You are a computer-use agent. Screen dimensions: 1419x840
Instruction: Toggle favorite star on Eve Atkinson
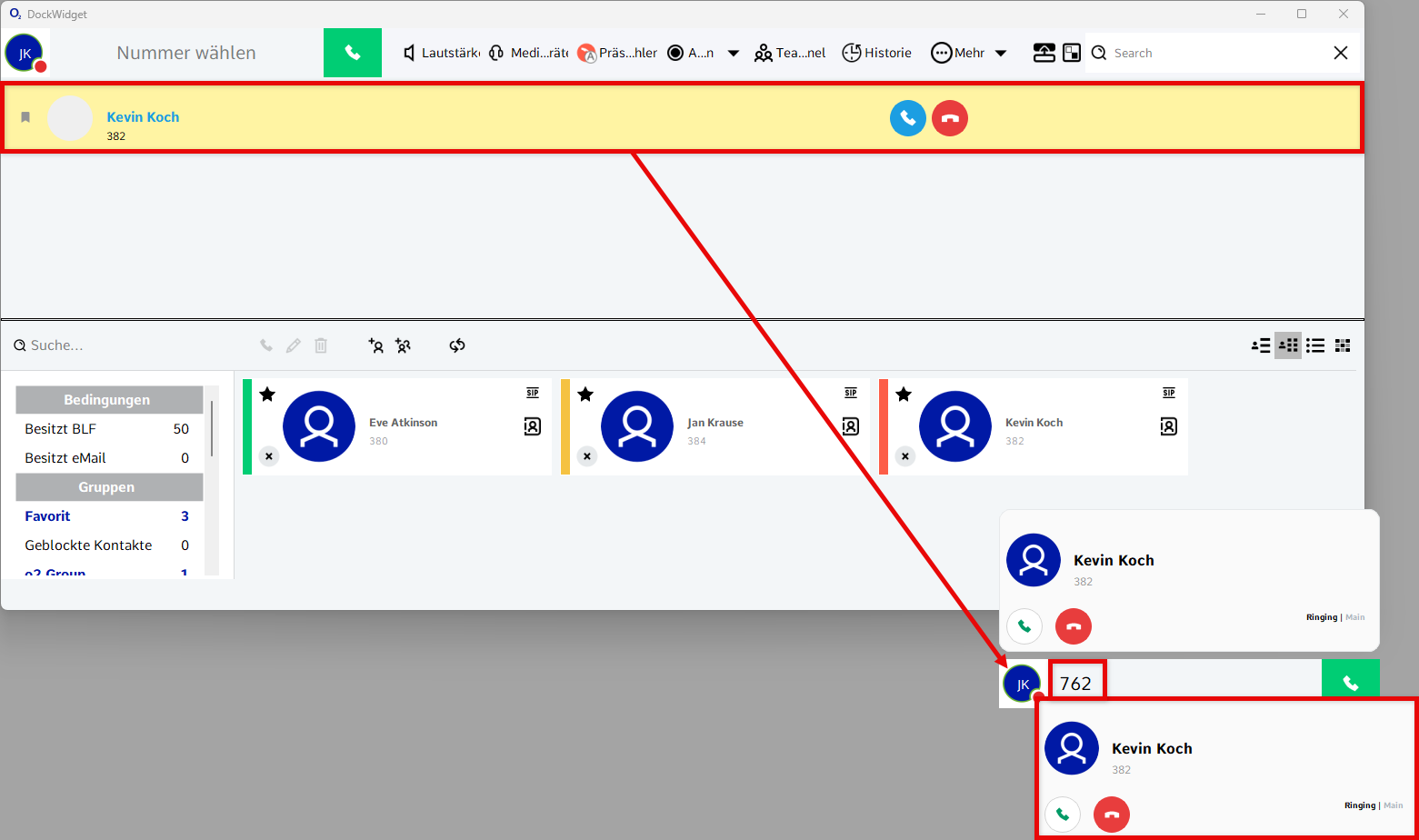267,395
